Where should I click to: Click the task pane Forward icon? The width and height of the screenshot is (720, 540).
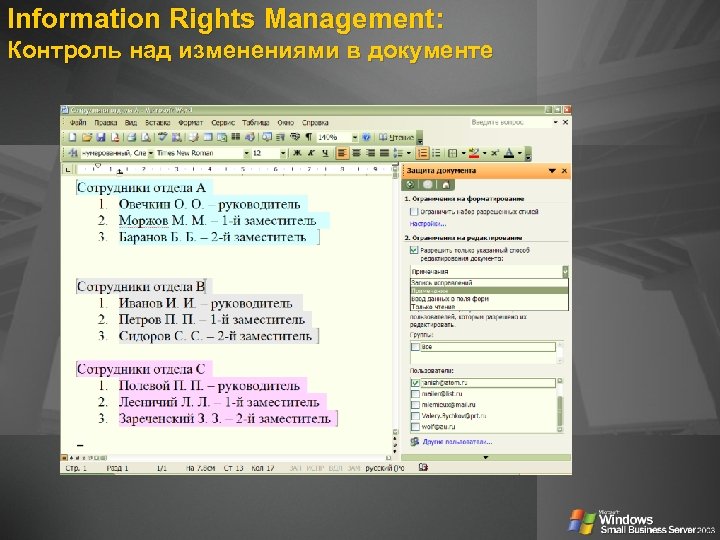(428, 185)
